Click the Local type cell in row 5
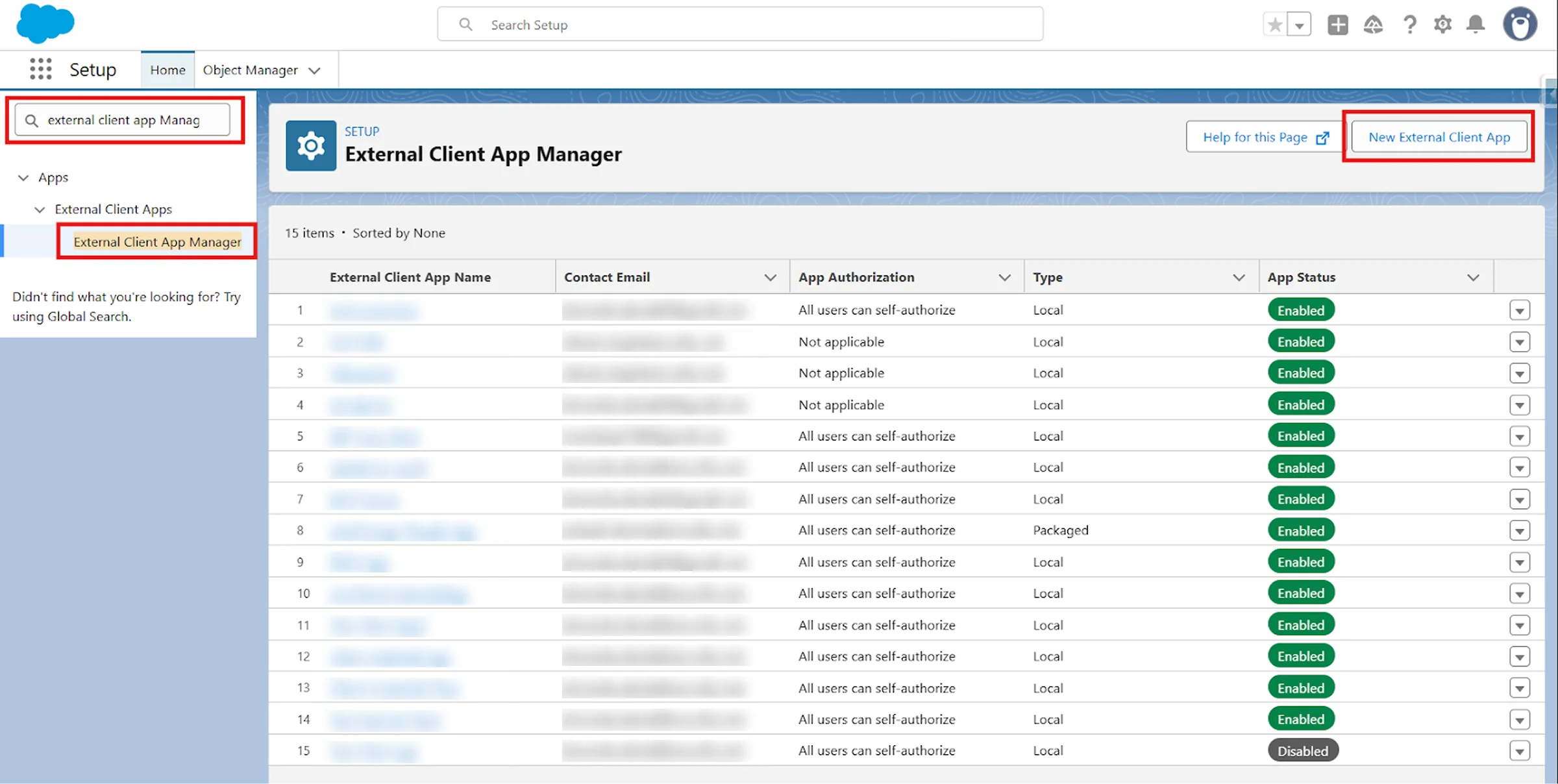The image size is (1558, 784). [x=1048, y=436]
